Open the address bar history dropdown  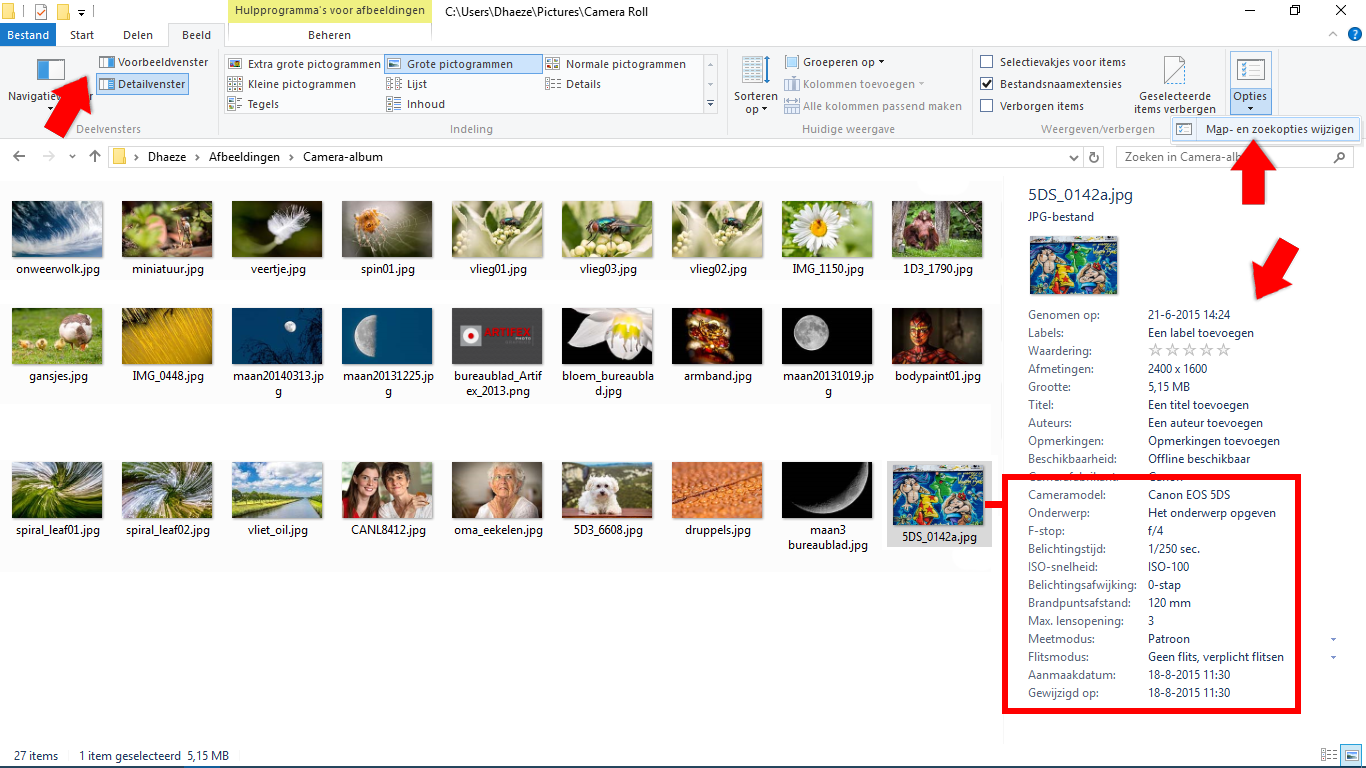point(1074,157)
